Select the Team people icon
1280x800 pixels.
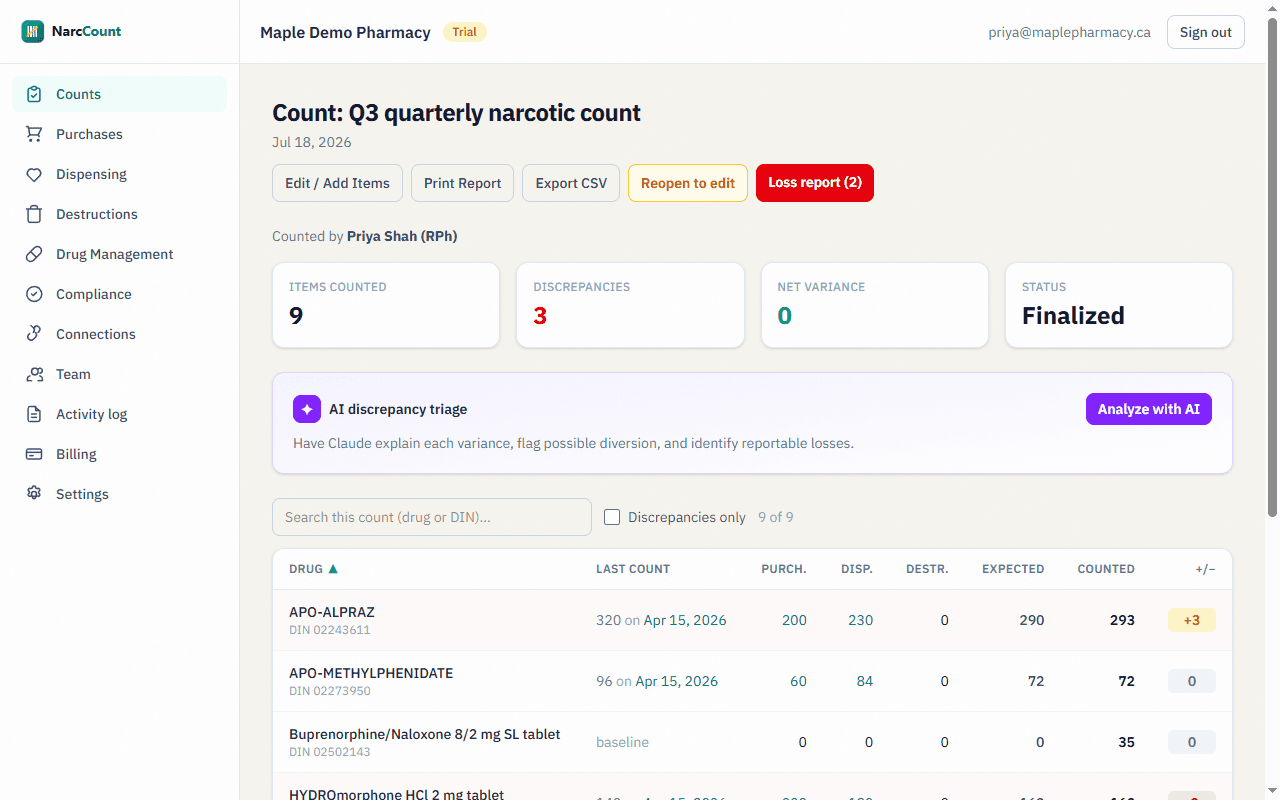coord(34,374)
